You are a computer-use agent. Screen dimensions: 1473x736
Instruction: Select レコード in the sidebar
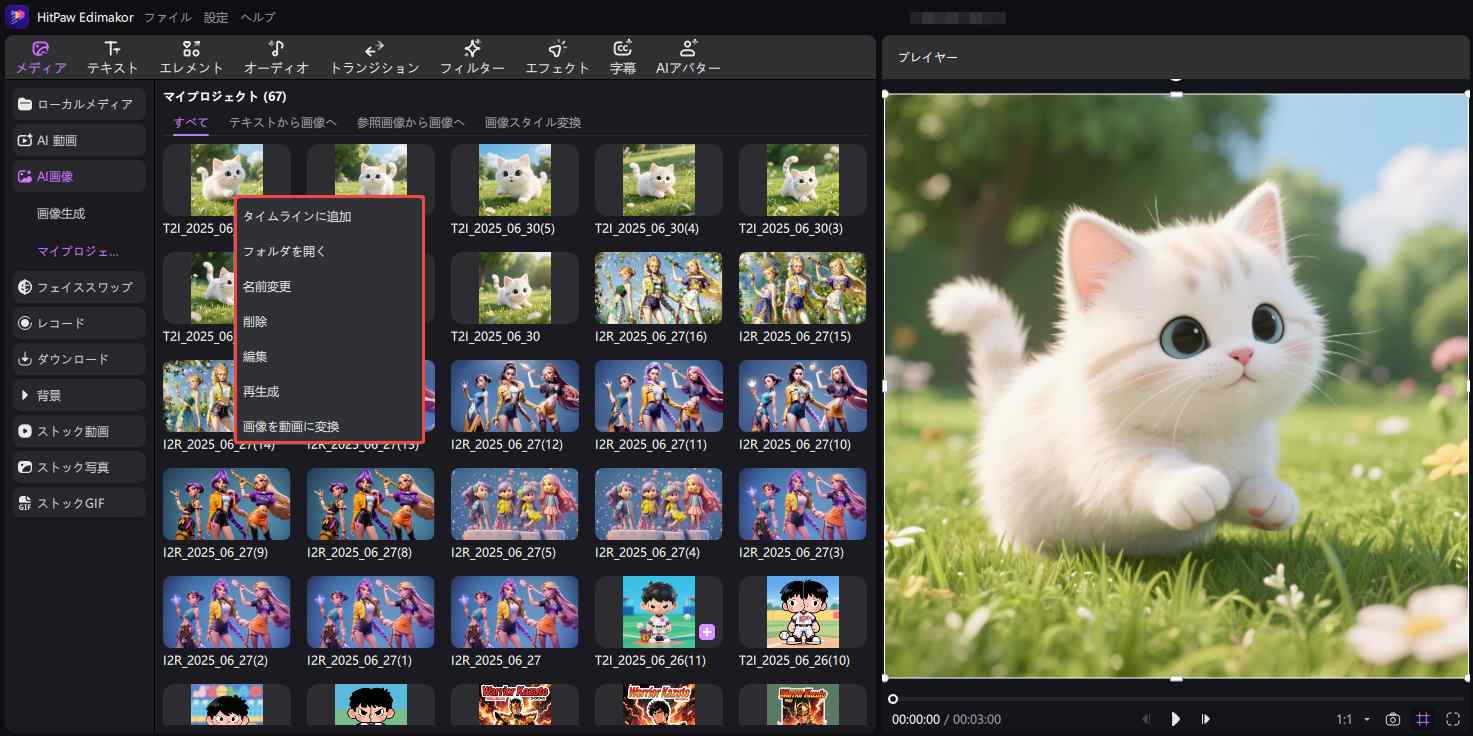point(80,323)
